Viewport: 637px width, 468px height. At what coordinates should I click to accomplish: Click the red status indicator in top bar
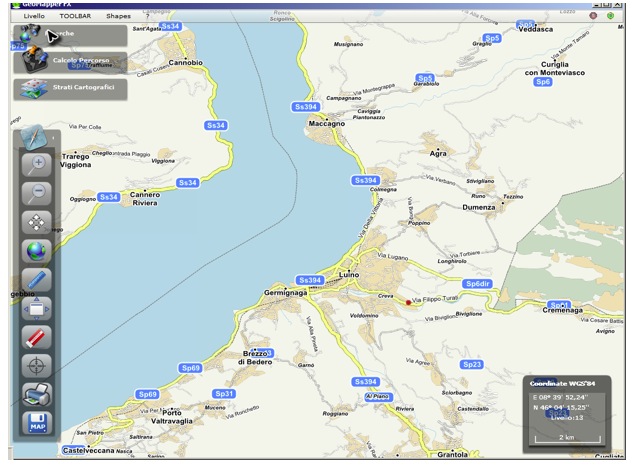(593, 16)
